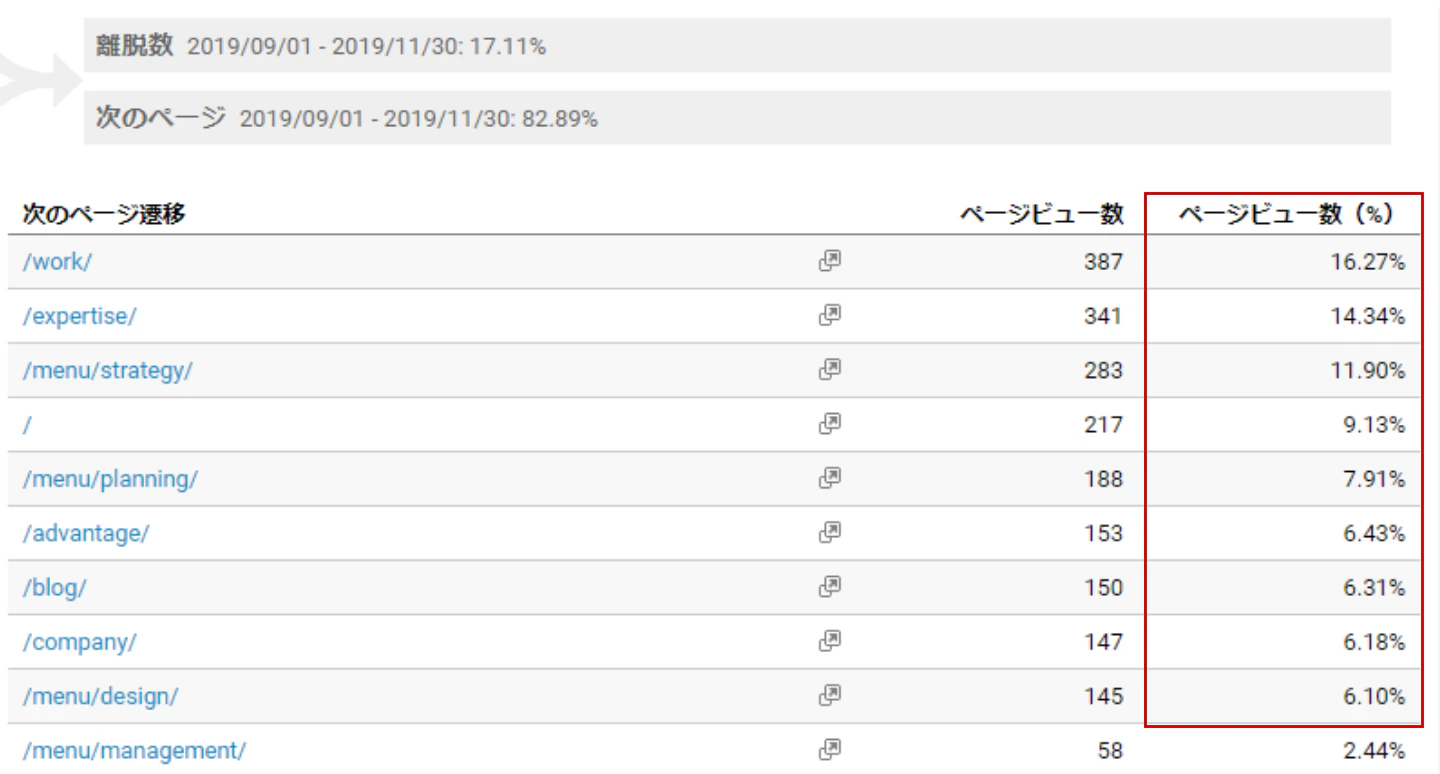Open the /work/ page link
The image size is (1440, 774).
57,262
